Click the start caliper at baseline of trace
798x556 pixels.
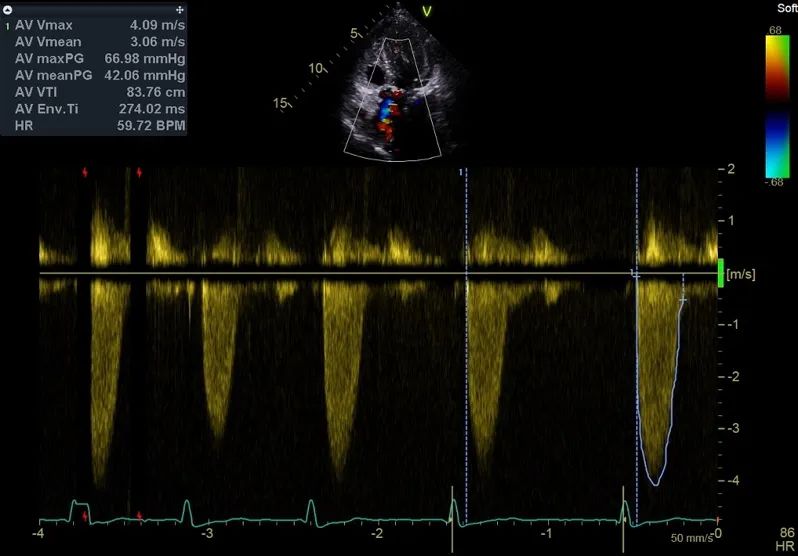point(633,272)
